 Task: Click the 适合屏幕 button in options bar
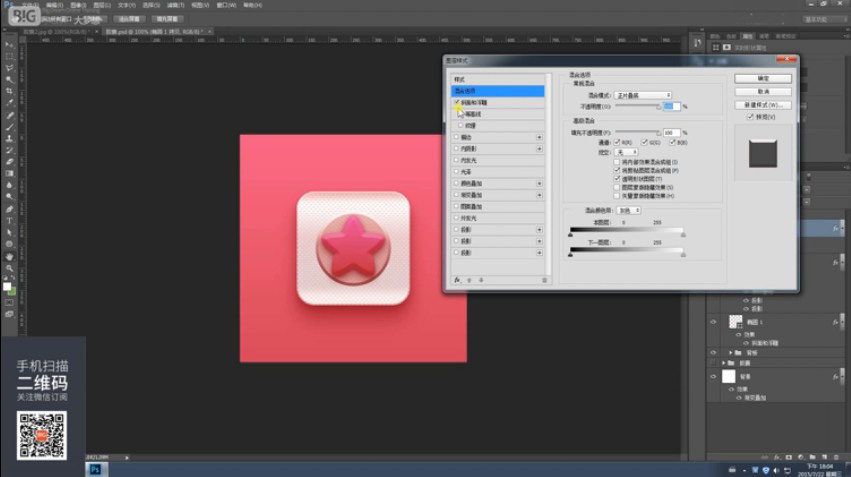(x=129, y=19)
